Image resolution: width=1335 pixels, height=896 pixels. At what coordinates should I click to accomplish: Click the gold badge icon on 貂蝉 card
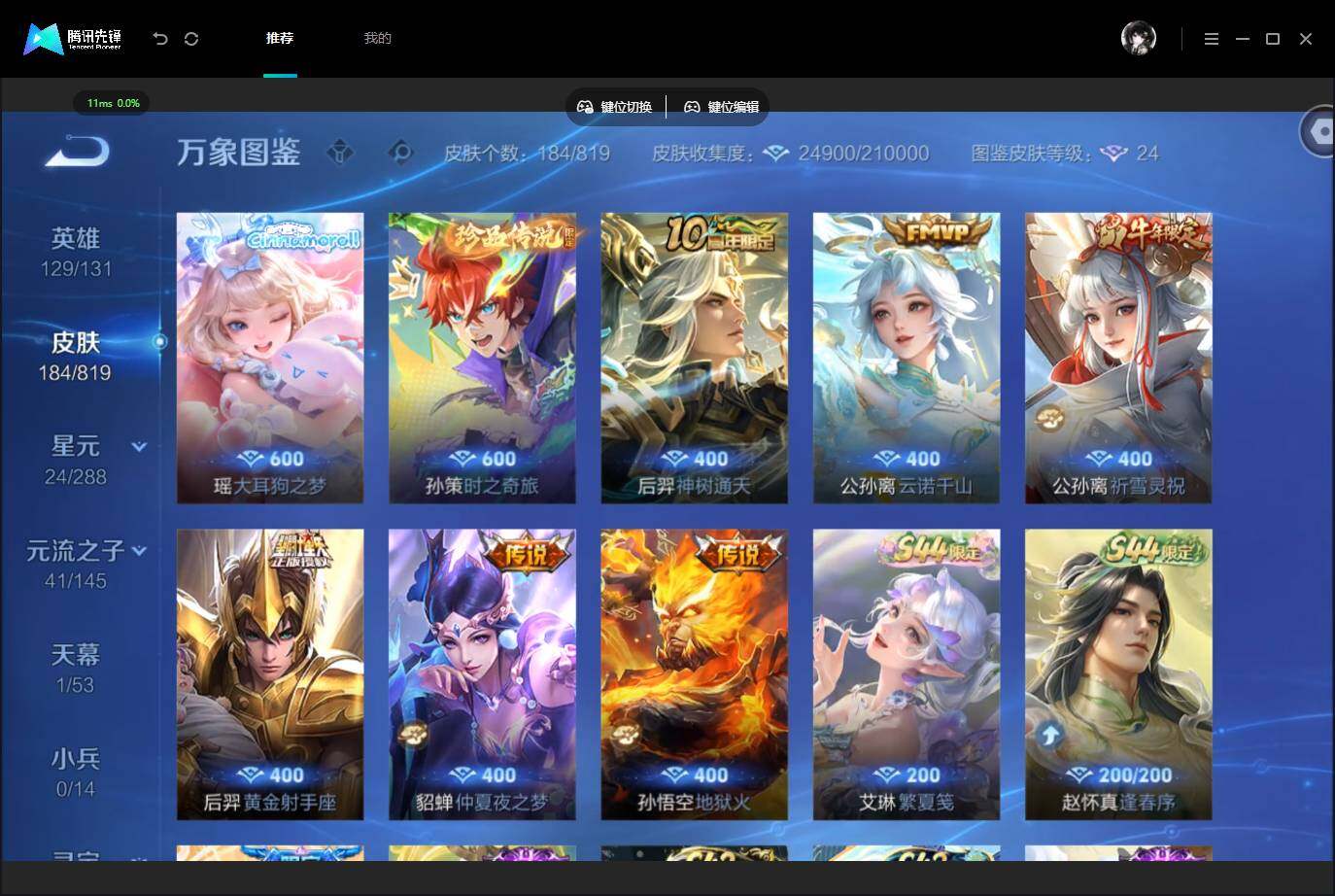pos(412,736)
